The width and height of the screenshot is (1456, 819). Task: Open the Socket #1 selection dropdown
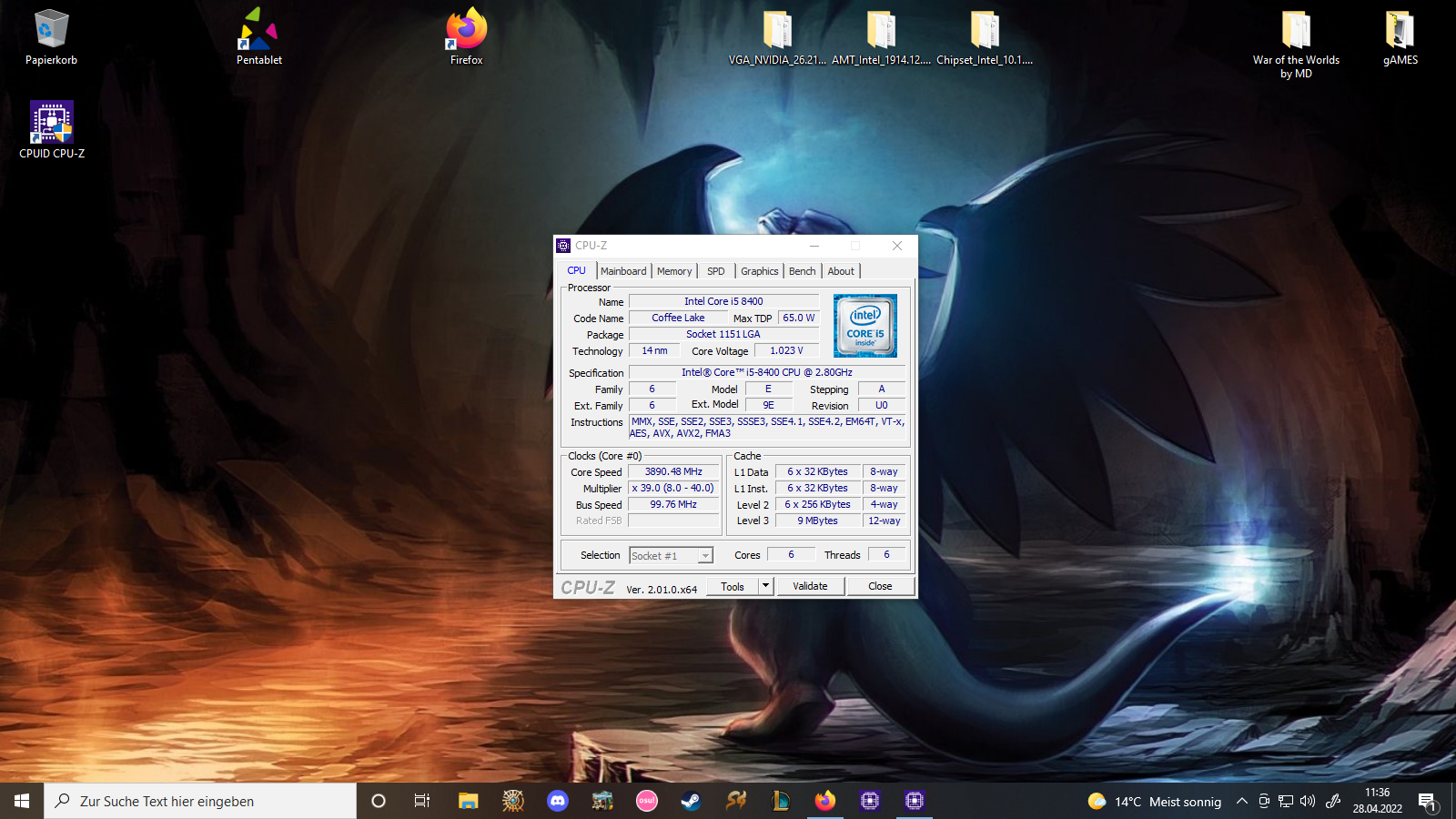click(671, 555)
